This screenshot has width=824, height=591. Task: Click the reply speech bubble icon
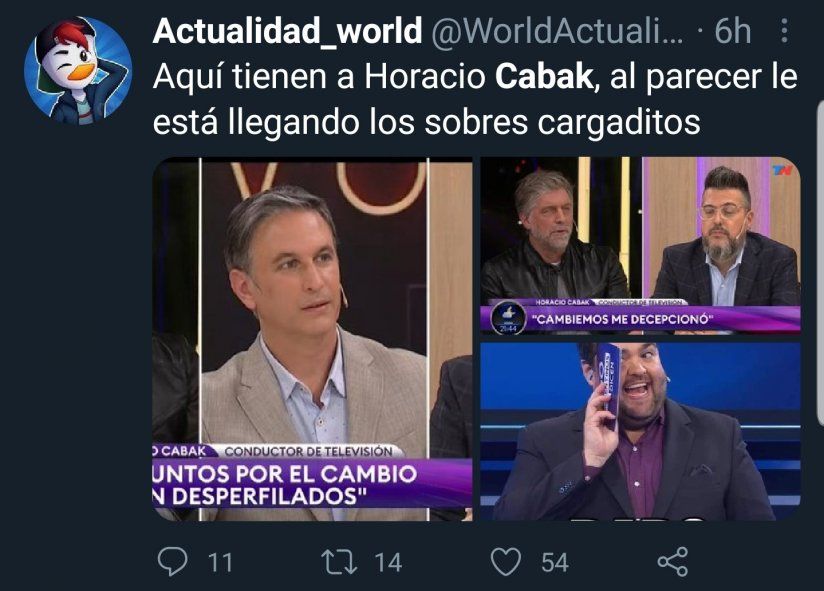coord(172,562)
